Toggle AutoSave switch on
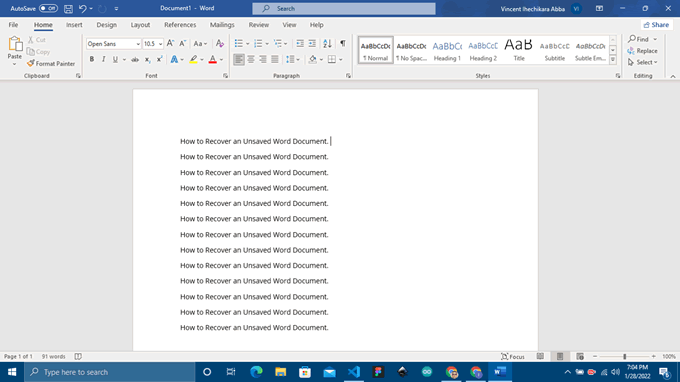Image resolution: width=680 pixels, height=382 pixels. pos(48,8)
